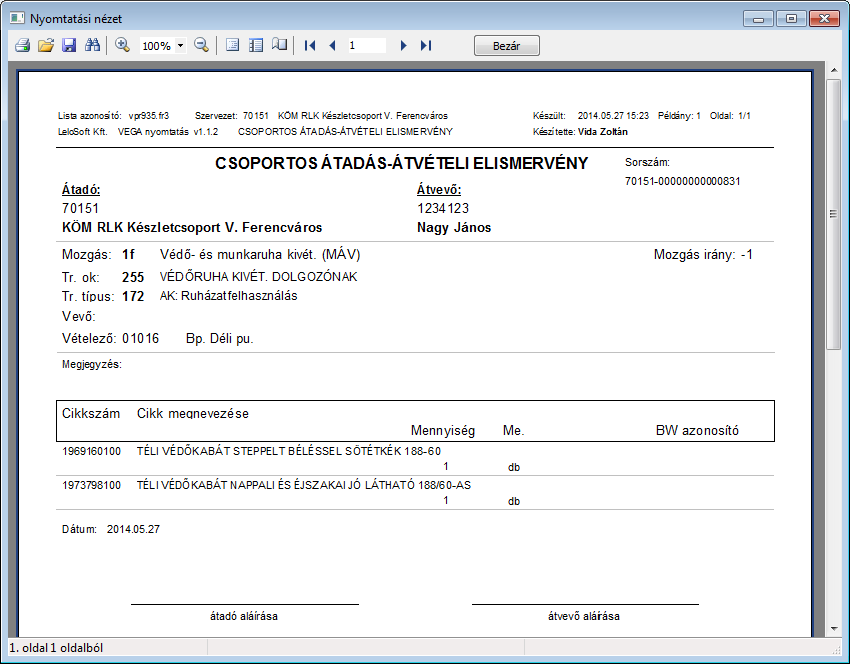This screenshot has height=664, width=850.
Task: Click 'Mennyiség' column header
Action: [443, 431]
